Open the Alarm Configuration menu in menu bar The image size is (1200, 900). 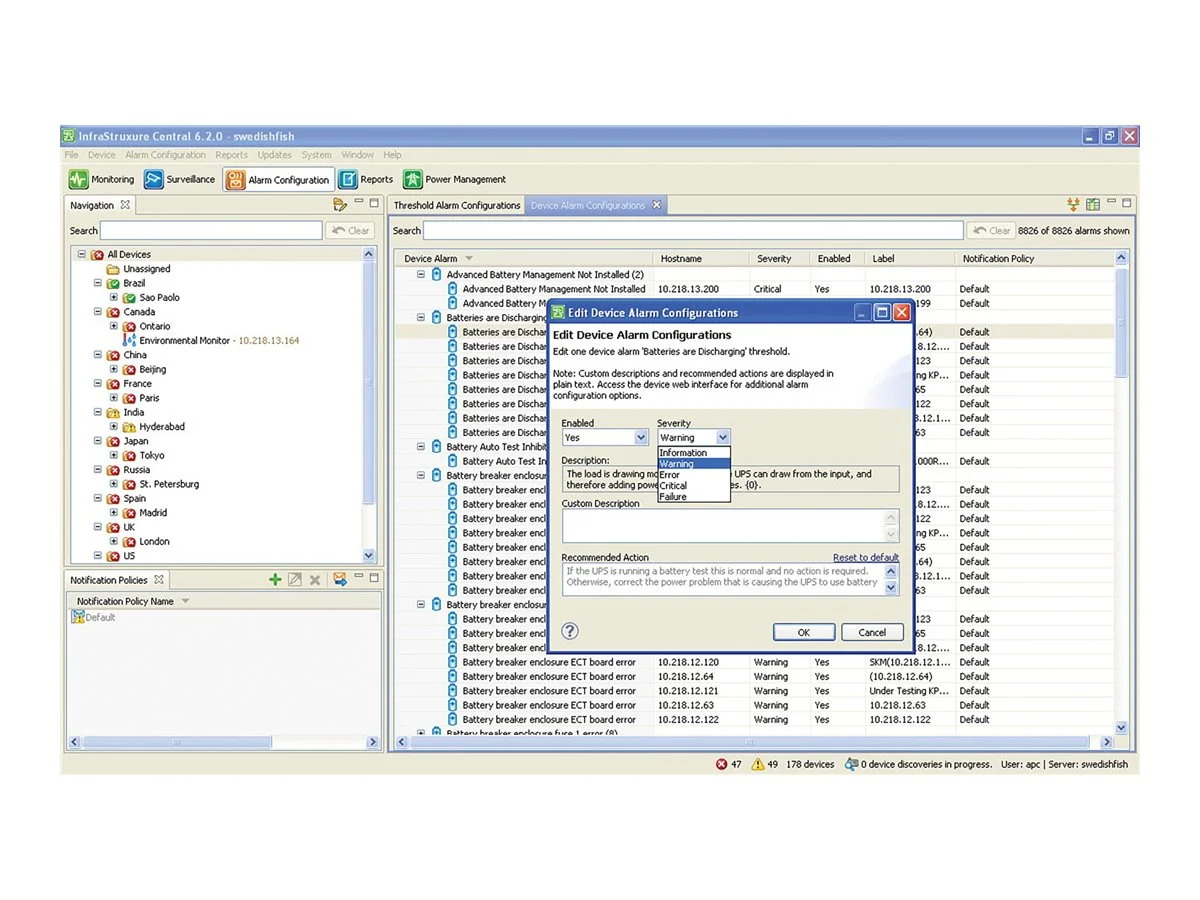tap(165, 155)
